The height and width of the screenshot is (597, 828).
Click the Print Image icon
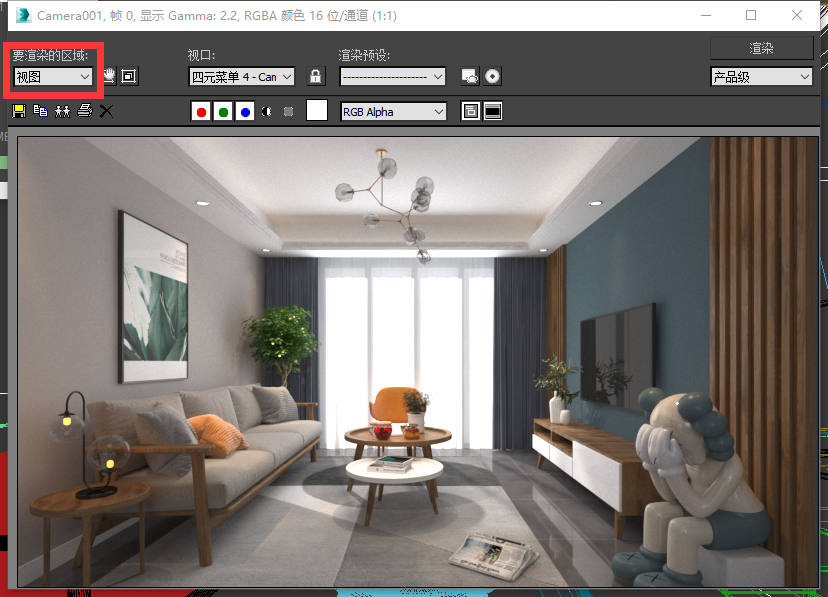pyautogui.click(x=85, y=111)
